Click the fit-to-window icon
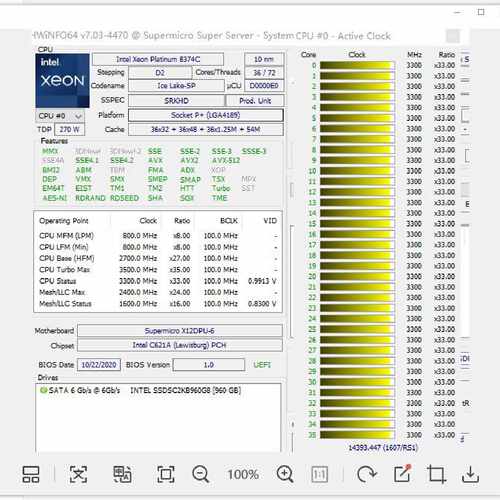 (166, 474)
